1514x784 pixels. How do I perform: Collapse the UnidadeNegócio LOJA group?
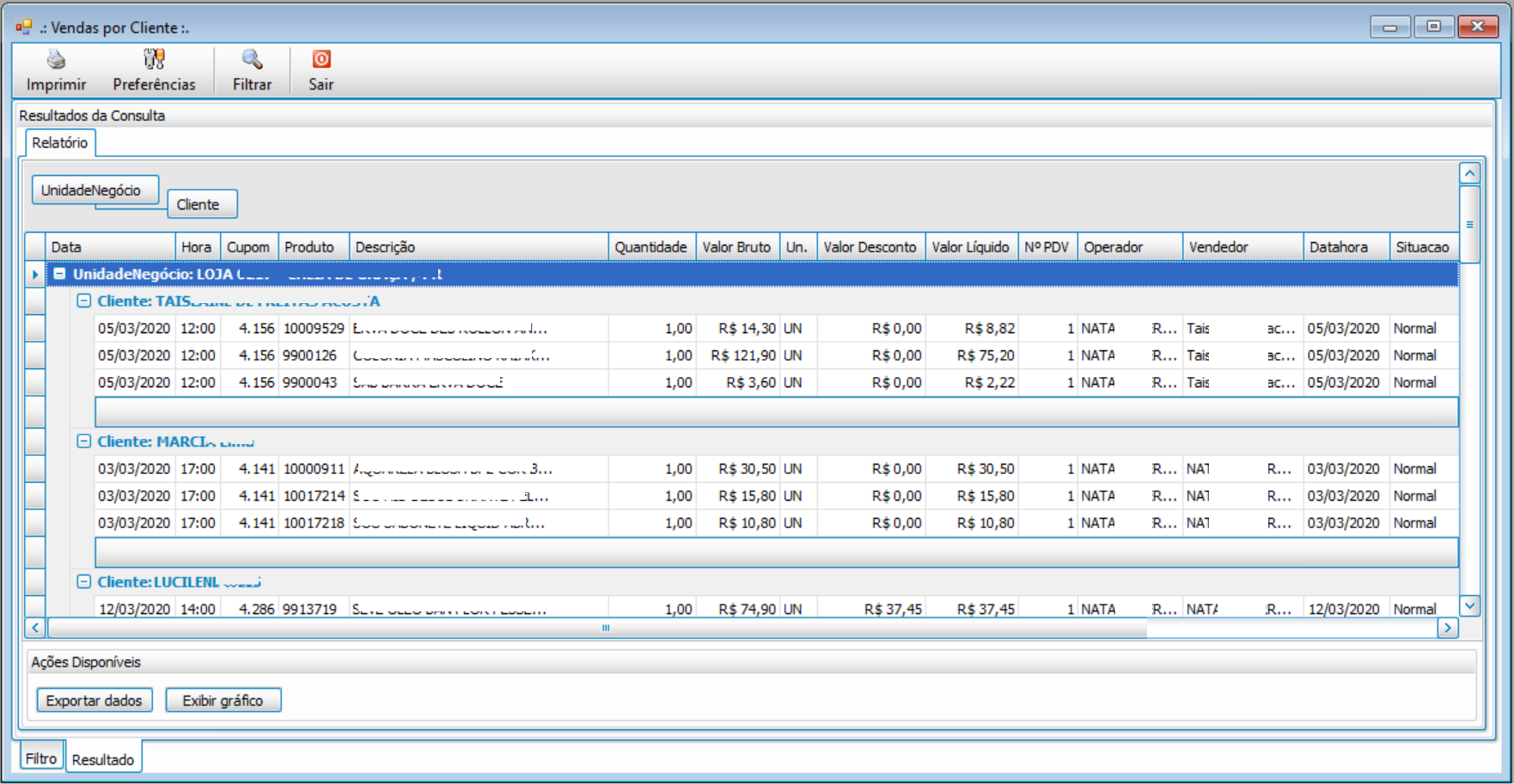pos(59,274)
